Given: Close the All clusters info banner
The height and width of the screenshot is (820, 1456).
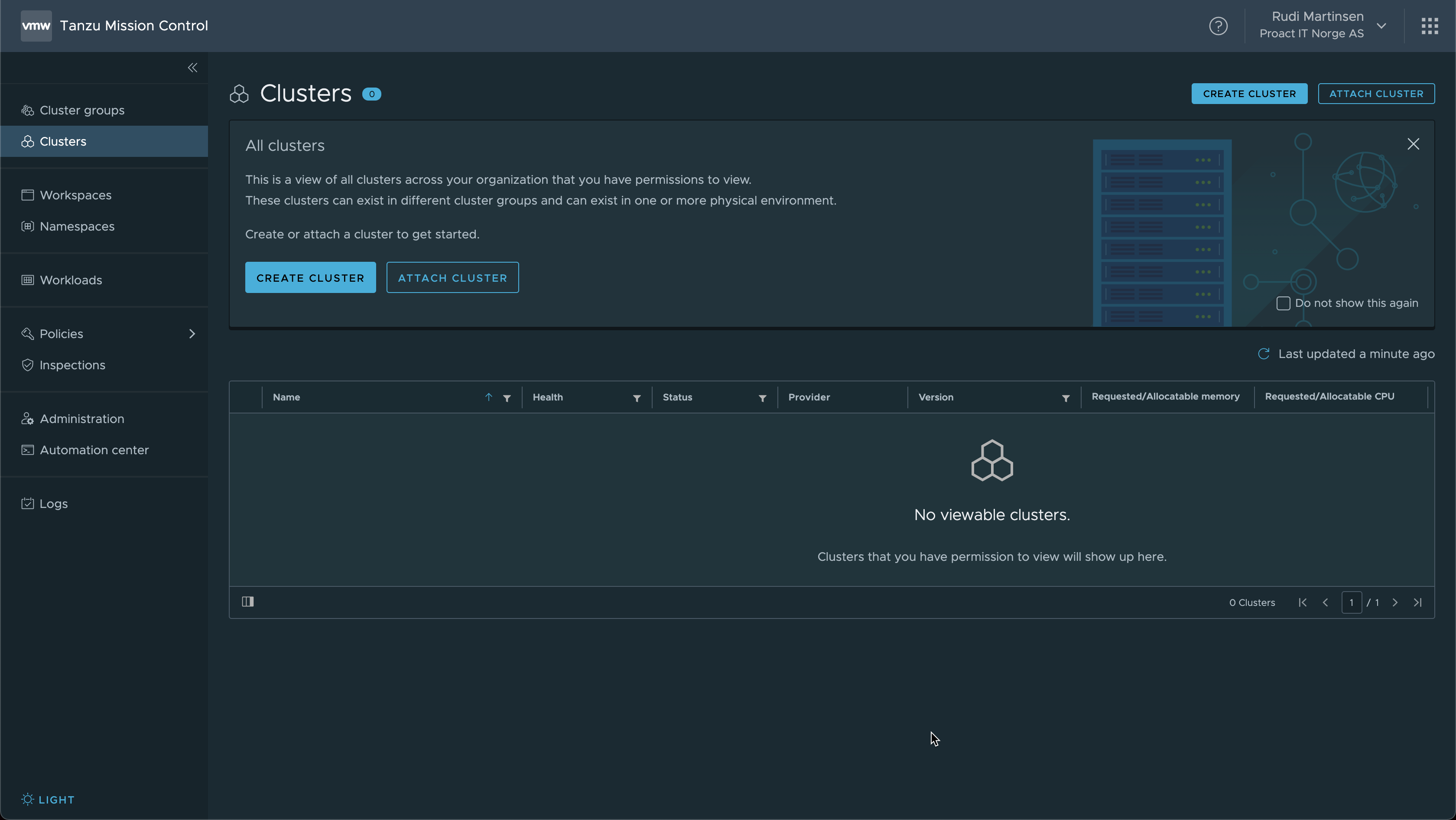Looking at the screenshot, I should [1413, 144].
